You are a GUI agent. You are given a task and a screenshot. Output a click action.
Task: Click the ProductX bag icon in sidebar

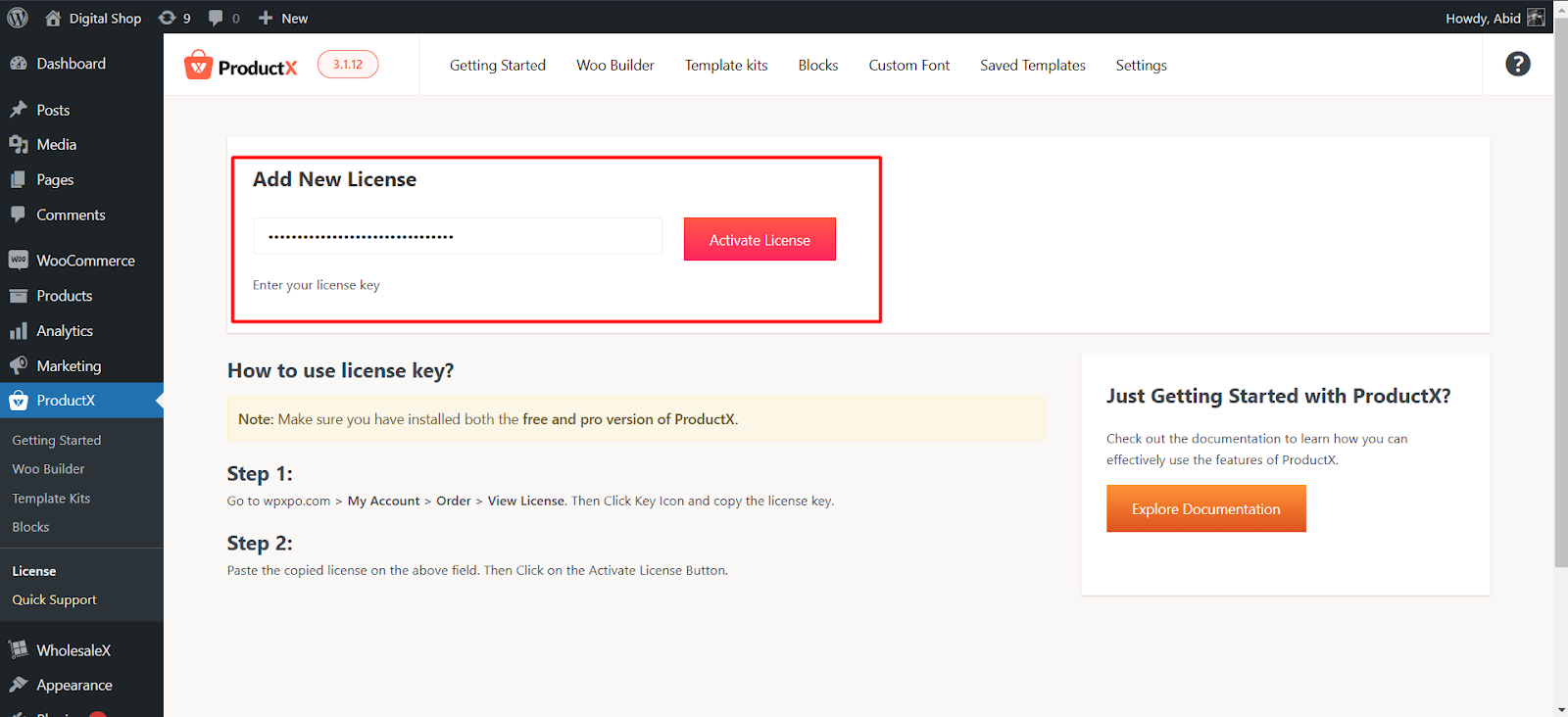[x=19, y=401]
